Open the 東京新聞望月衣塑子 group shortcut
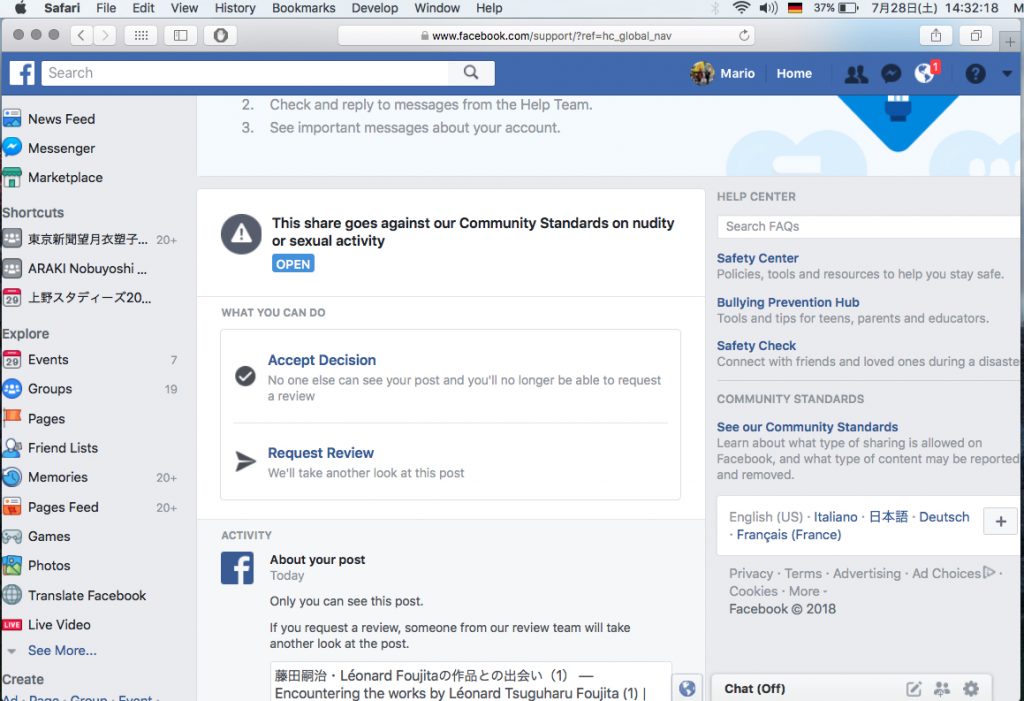Screen dimensions: 1024x701 pyautogui.click(x=88, y=239)
